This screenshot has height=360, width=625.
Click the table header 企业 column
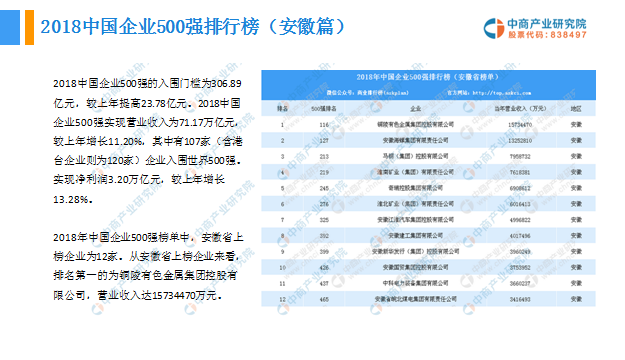415,108
